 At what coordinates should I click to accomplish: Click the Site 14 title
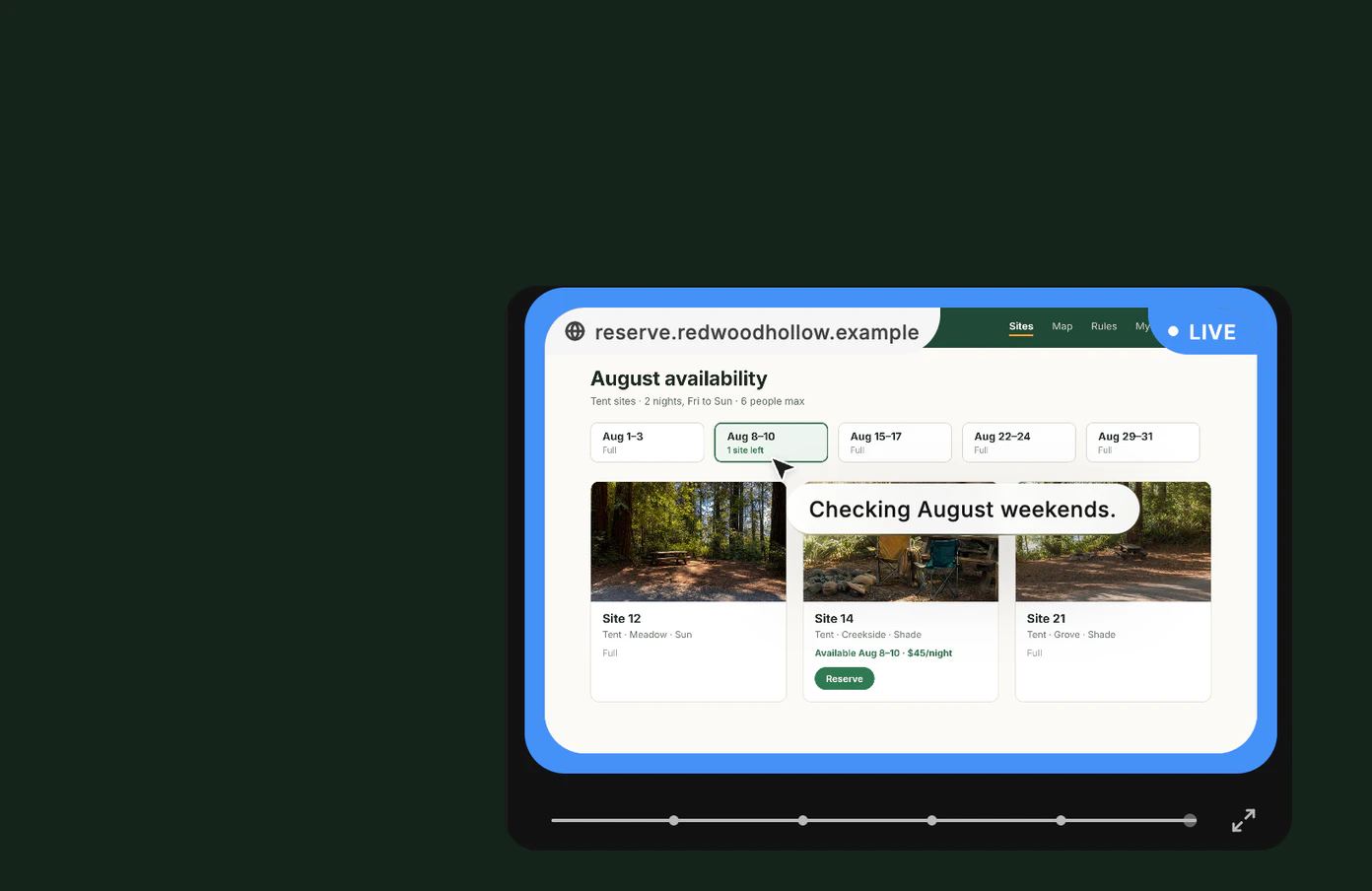[x=834, y=619]
